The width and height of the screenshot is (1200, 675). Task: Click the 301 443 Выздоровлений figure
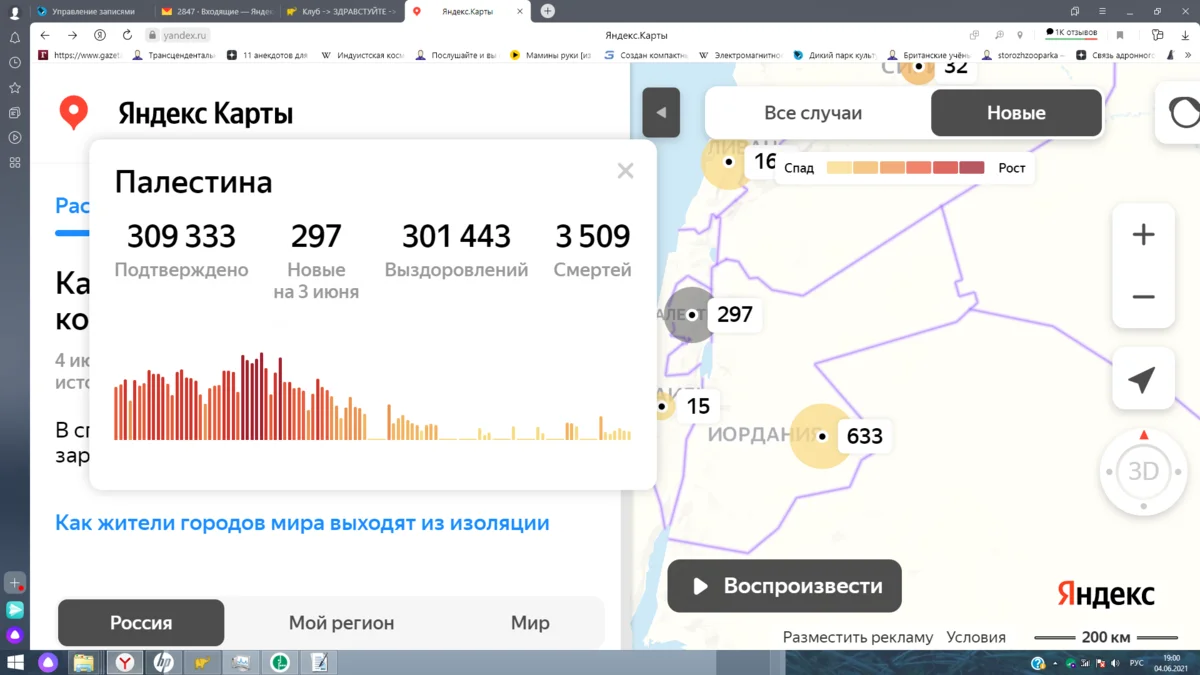point(456,236)
